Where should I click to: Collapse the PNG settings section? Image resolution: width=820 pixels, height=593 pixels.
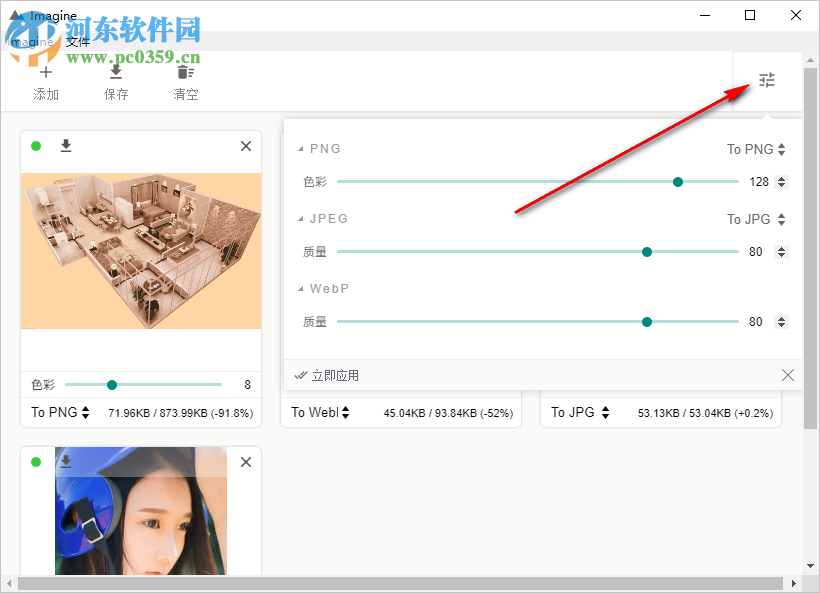(302, 149)
